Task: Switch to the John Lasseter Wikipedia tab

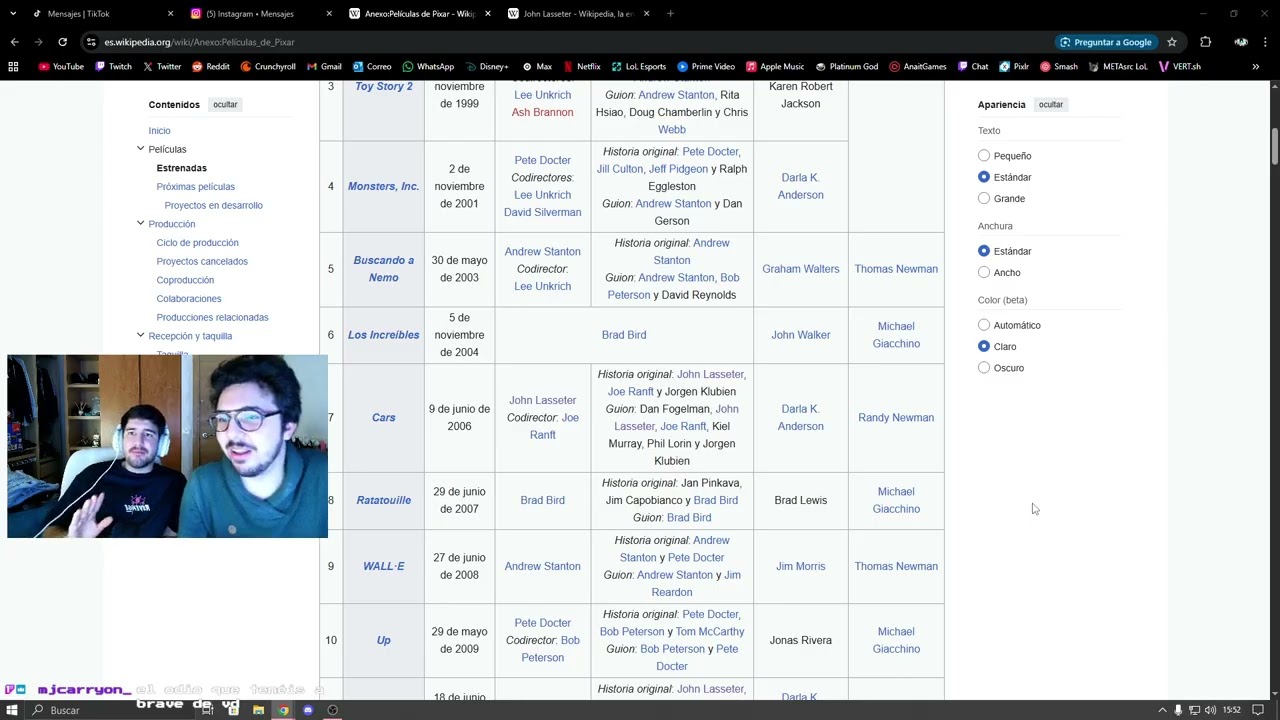Action: coord(579,14)
